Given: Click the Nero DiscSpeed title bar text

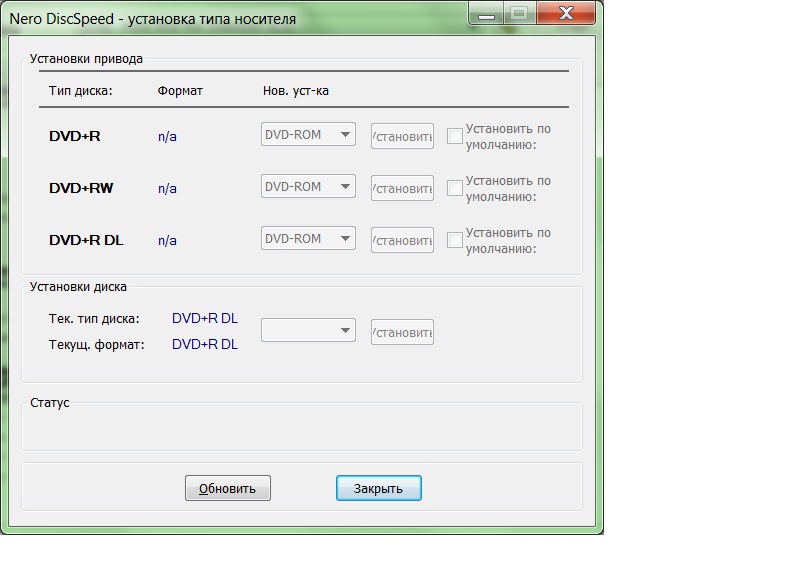Looking at the screenshot, I should [152, 18].
